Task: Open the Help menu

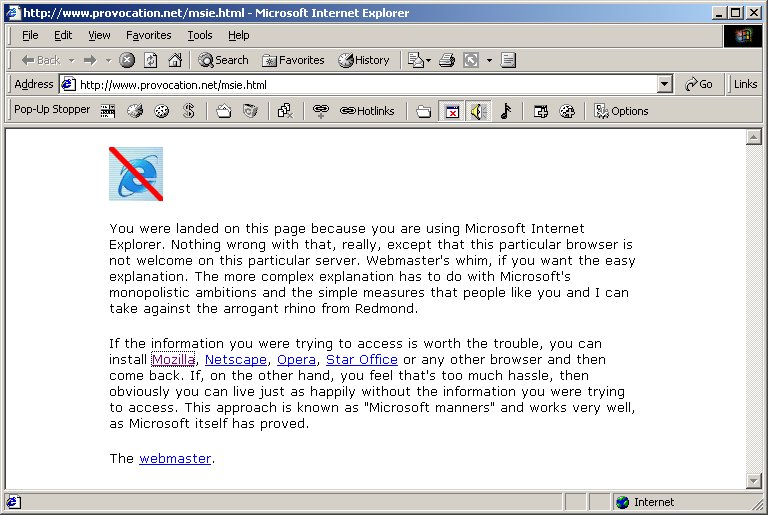Action: pos(239,35)
